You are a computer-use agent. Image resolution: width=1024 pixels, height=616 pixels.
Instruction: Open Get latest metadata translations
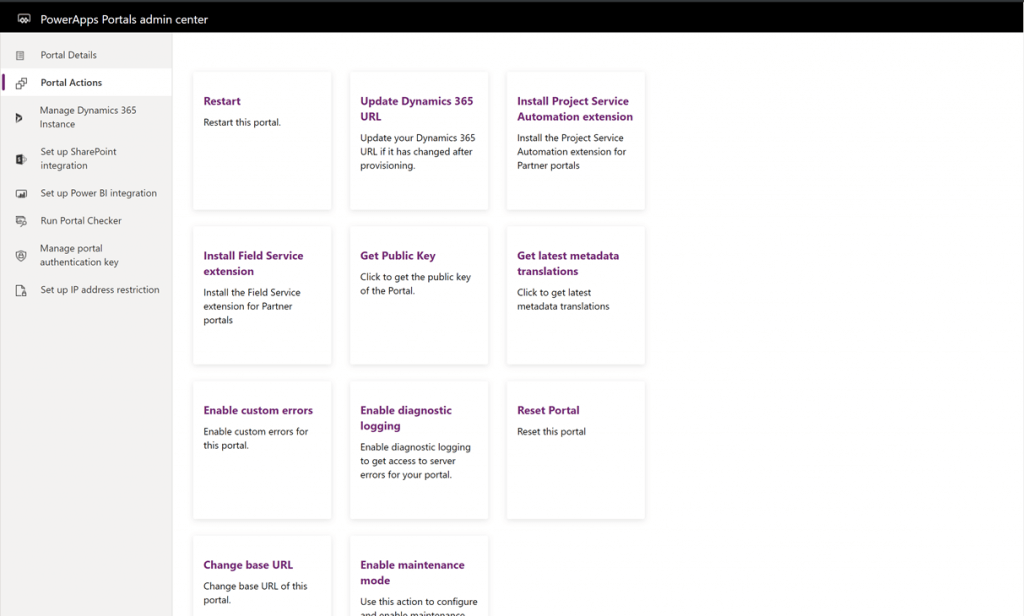575,295
